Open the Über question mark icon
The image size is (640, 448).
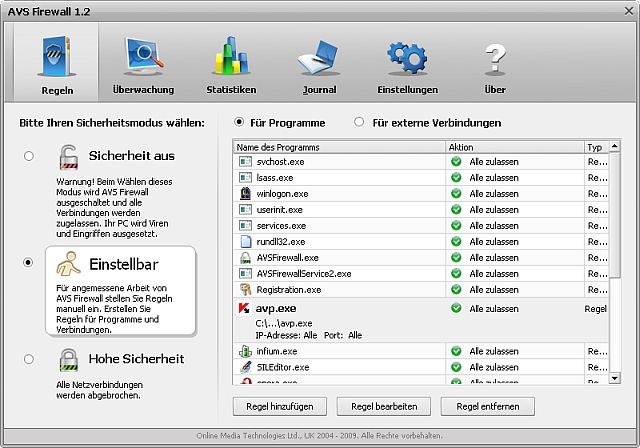495,59
